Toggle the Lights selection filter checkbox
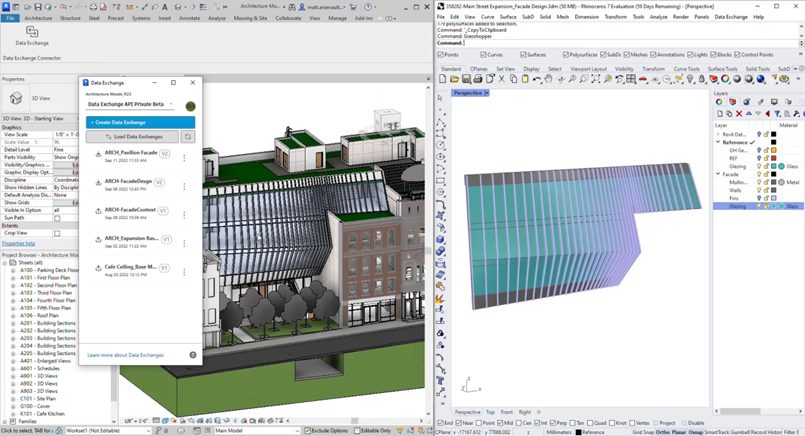 690,54
